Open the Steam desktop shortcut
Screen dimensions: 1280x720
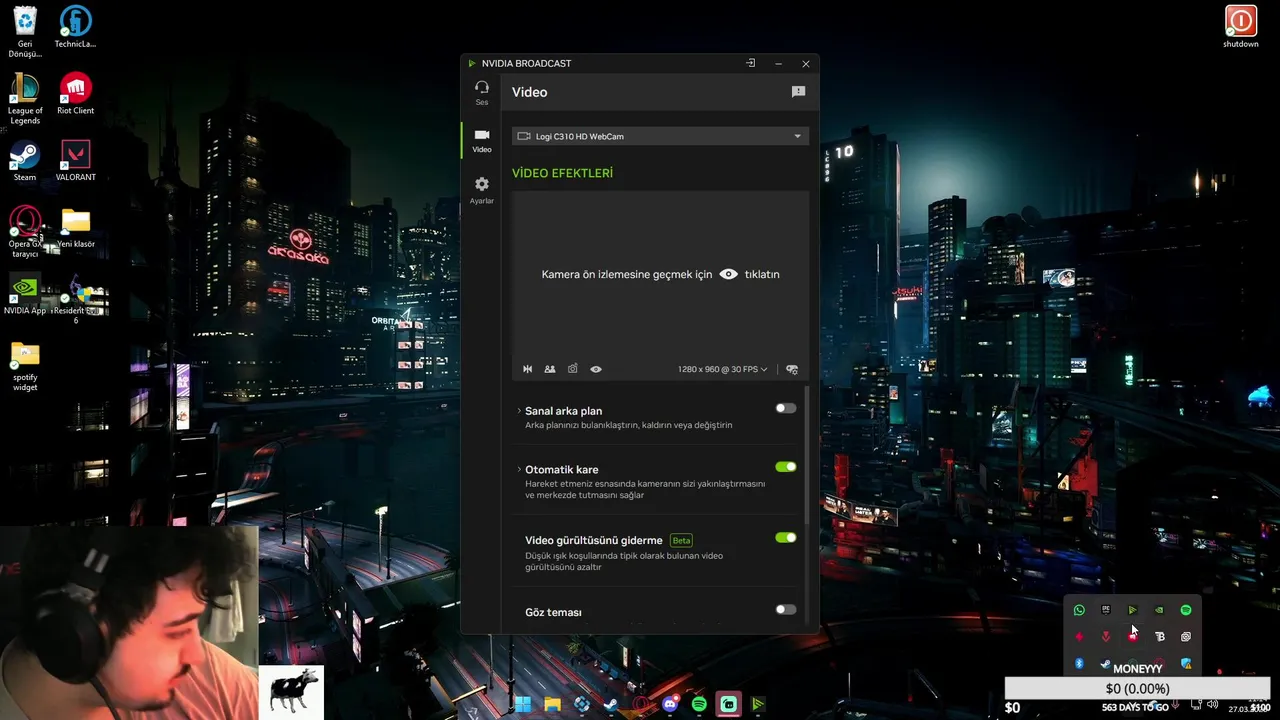[x=25, y=161]
